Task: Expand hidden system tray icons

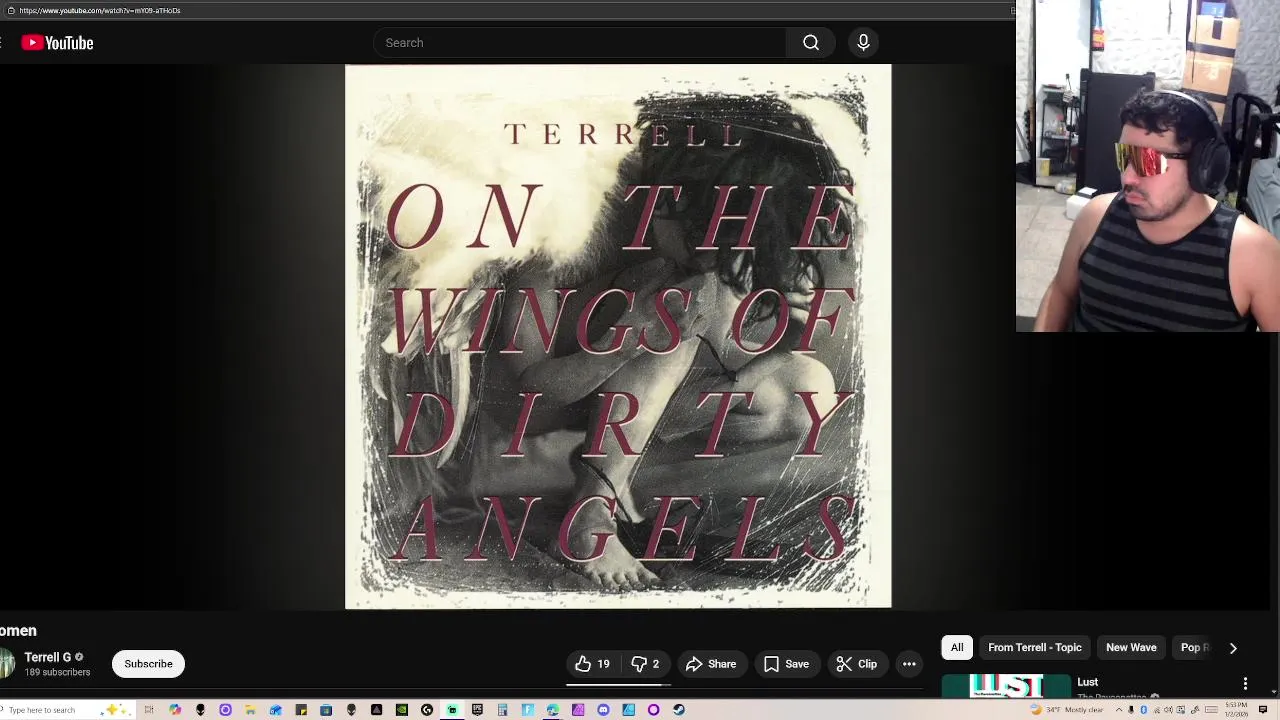Action: [1119, 710]
